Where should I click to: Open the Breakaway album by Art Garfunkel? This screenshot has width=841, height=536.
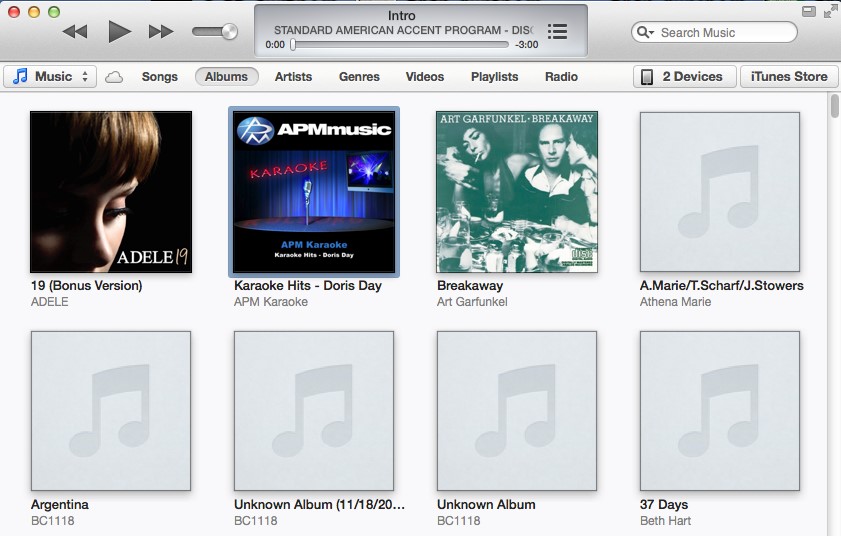(517, 192)
